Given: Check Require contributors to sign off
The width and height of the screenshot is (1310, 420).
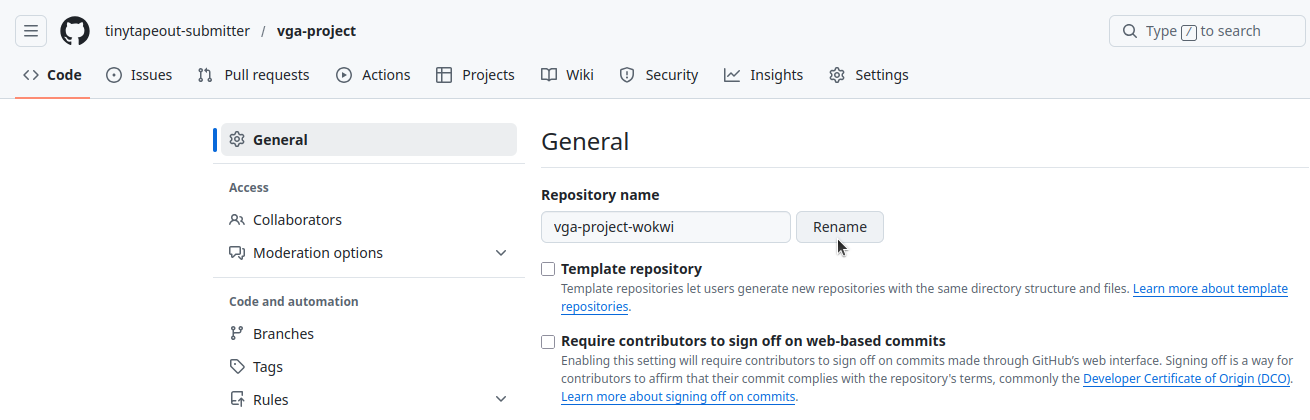Looking at the screenshot, I should click(x=548, y=341).
